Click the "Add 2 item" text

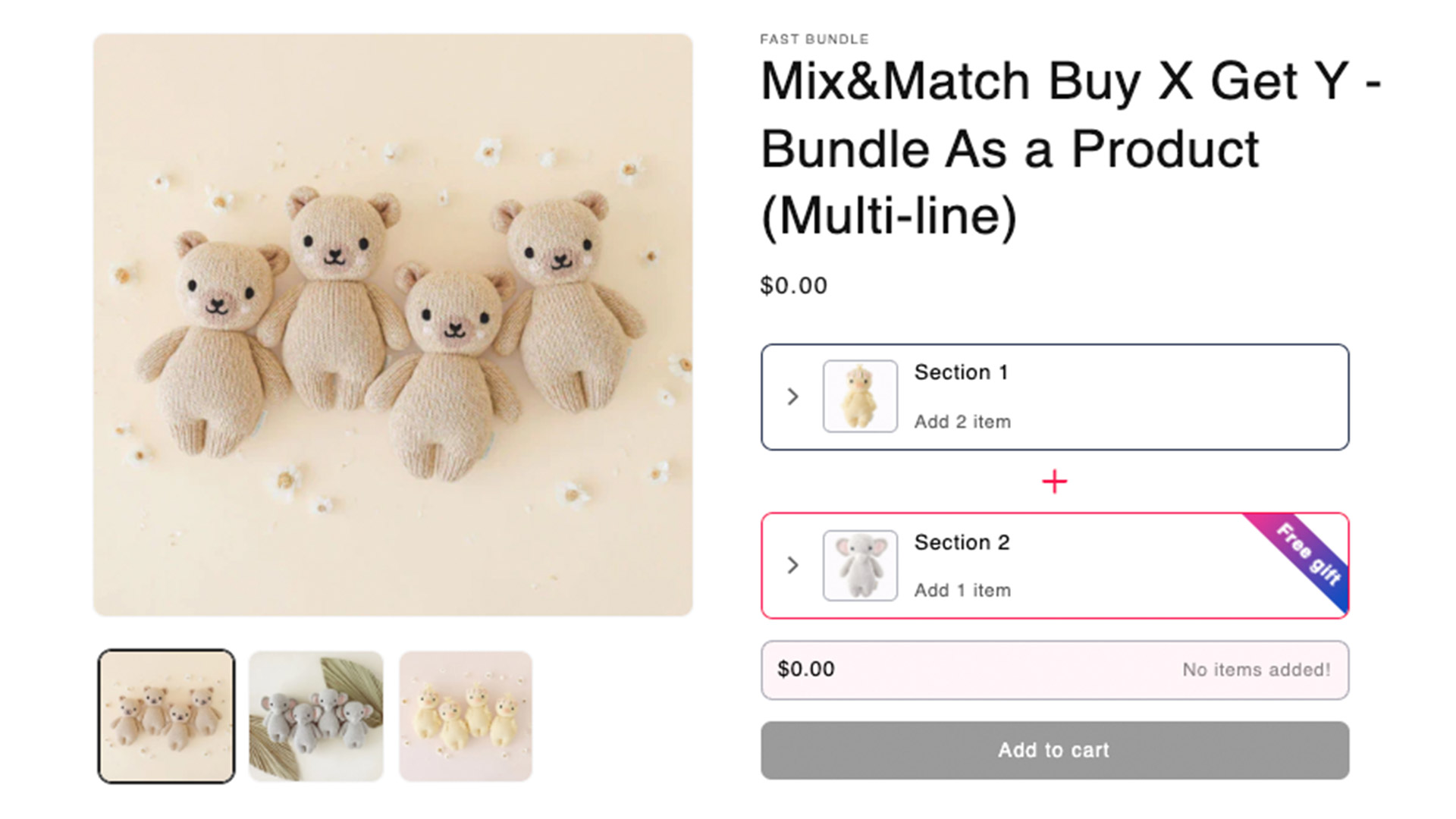962,422
